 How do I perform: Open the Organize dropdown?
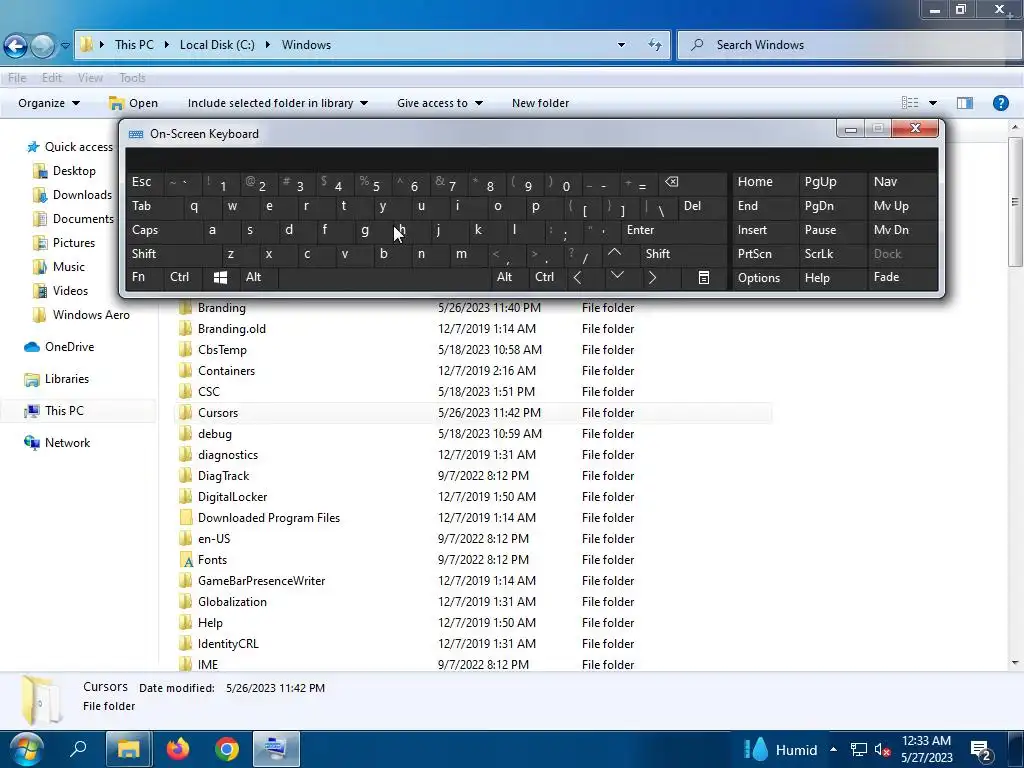point(49,103)
